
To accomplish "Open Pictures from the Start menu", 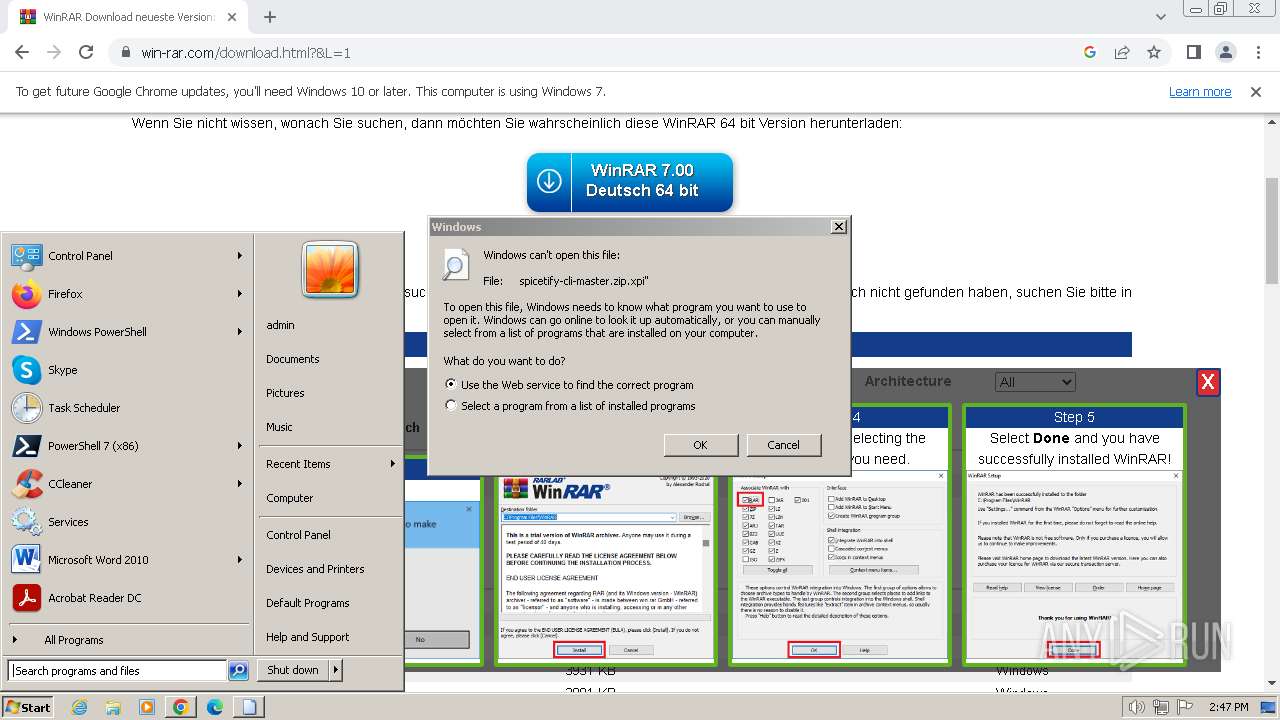I will point(285,393).
